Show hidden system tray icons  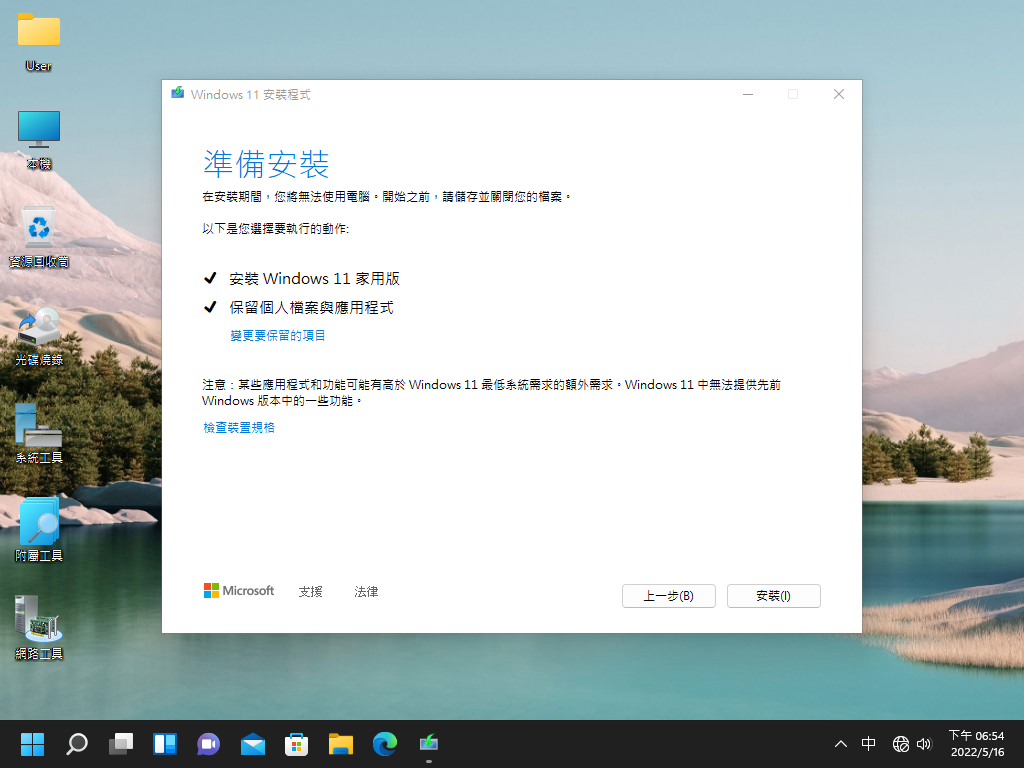tap(841, 744)
